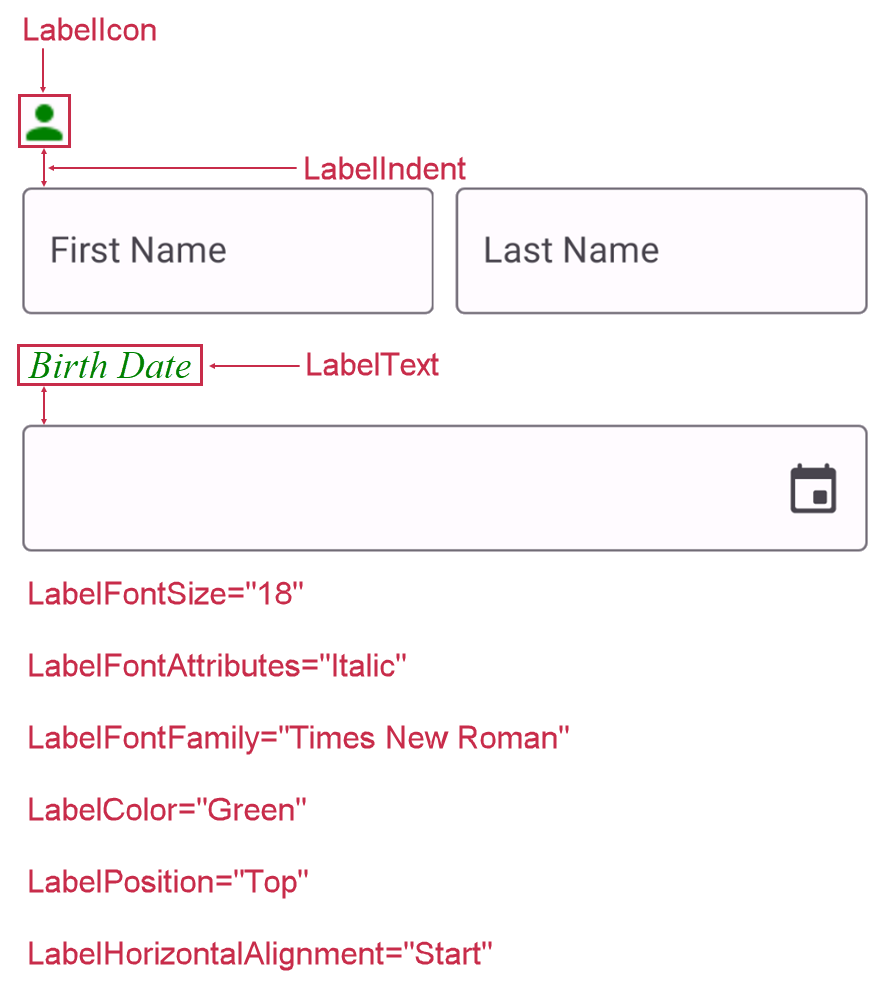Click the First Name input field
The image size is (885, 995).
coord(228,251)
